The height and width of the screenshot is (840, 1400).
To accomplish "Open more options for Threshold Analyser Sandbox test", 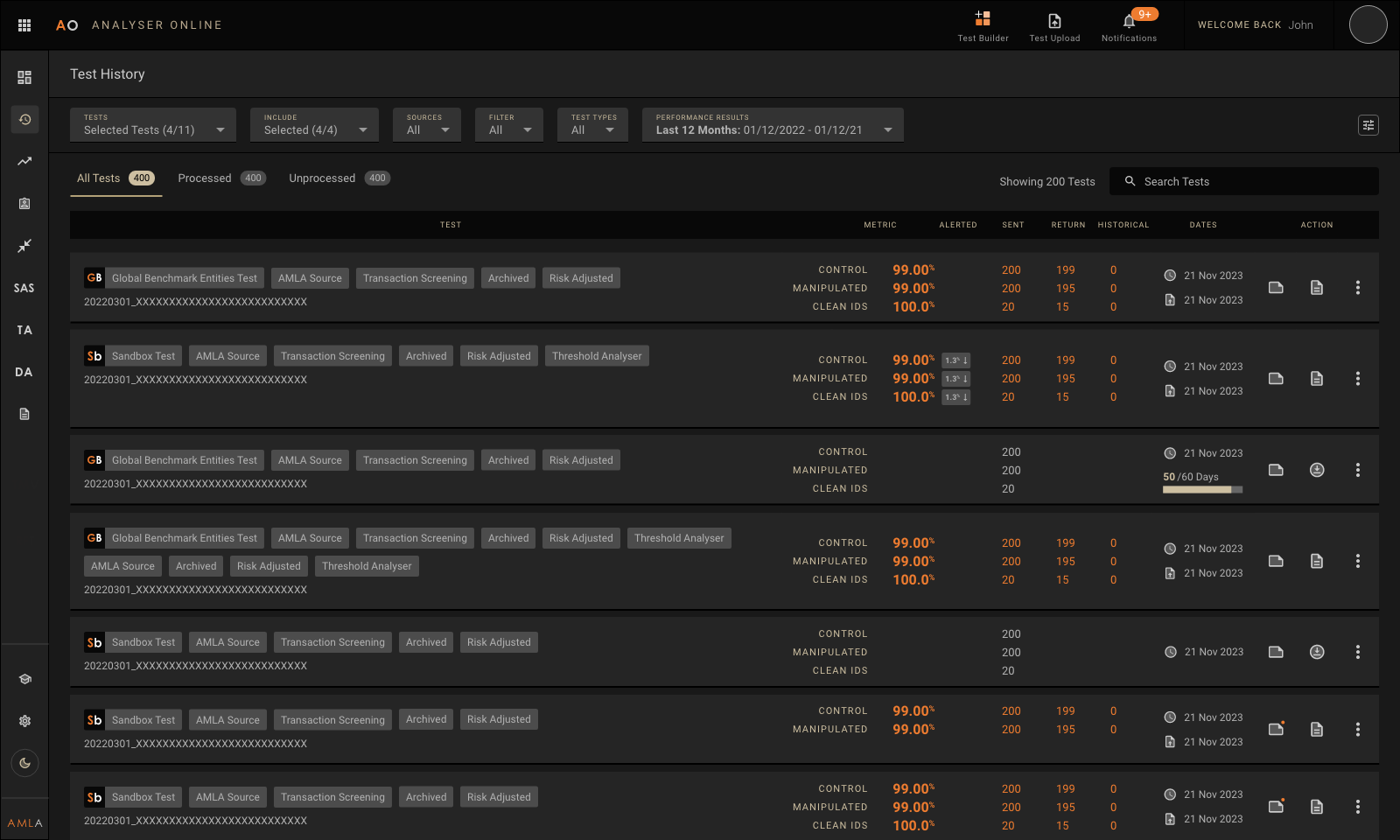I will point(1358,378).
